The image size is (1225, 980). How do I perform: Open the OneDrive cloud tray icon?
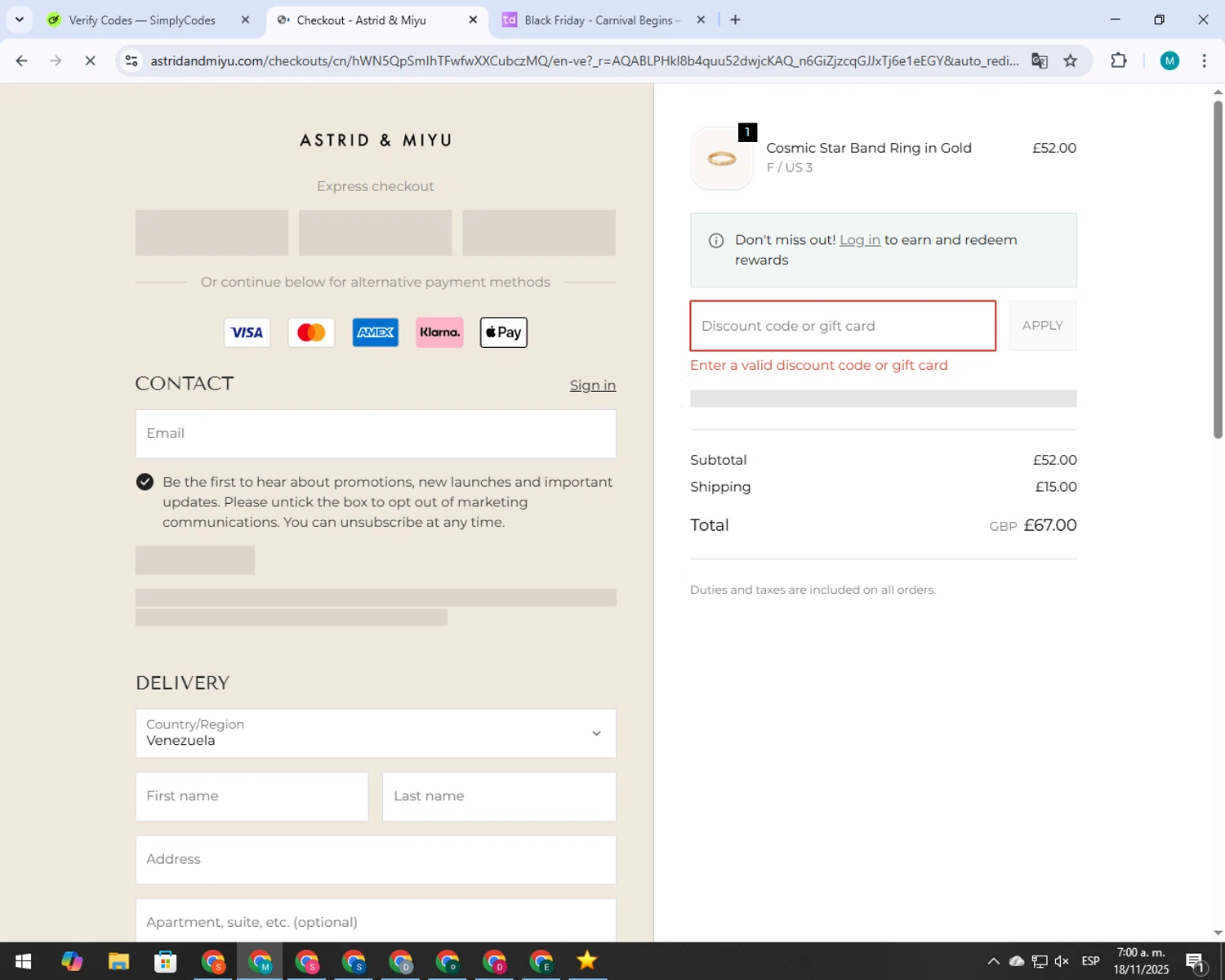[x=1017, y=961]
